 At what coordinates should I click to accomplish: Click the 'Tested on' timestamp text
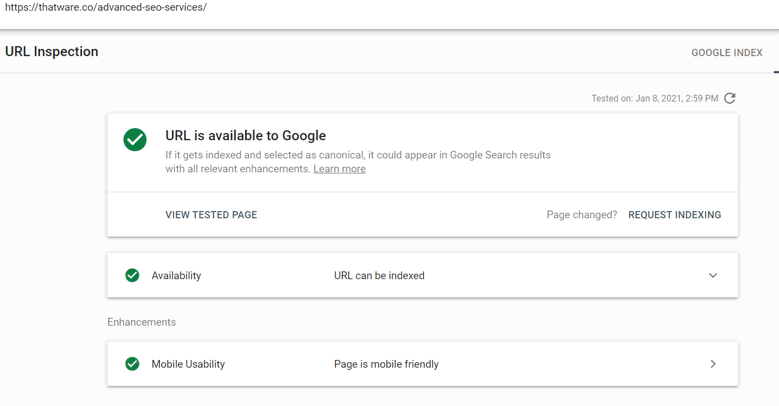click(654, 99)
